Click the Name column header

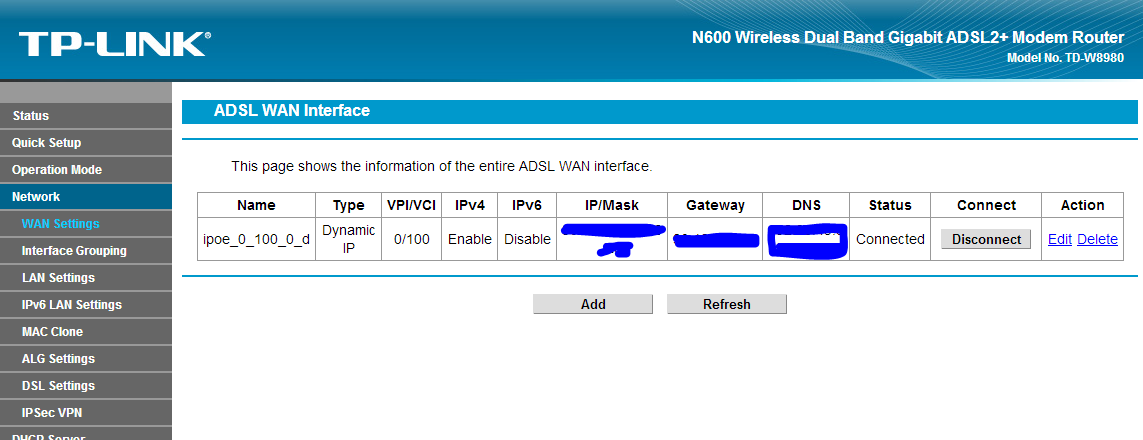(x=257, y=205)
